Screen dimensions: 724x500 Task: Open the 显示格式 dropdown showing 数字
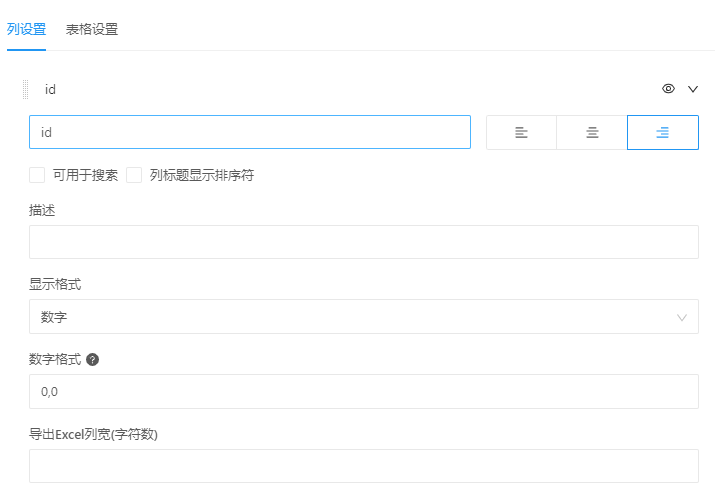point(350,317)
